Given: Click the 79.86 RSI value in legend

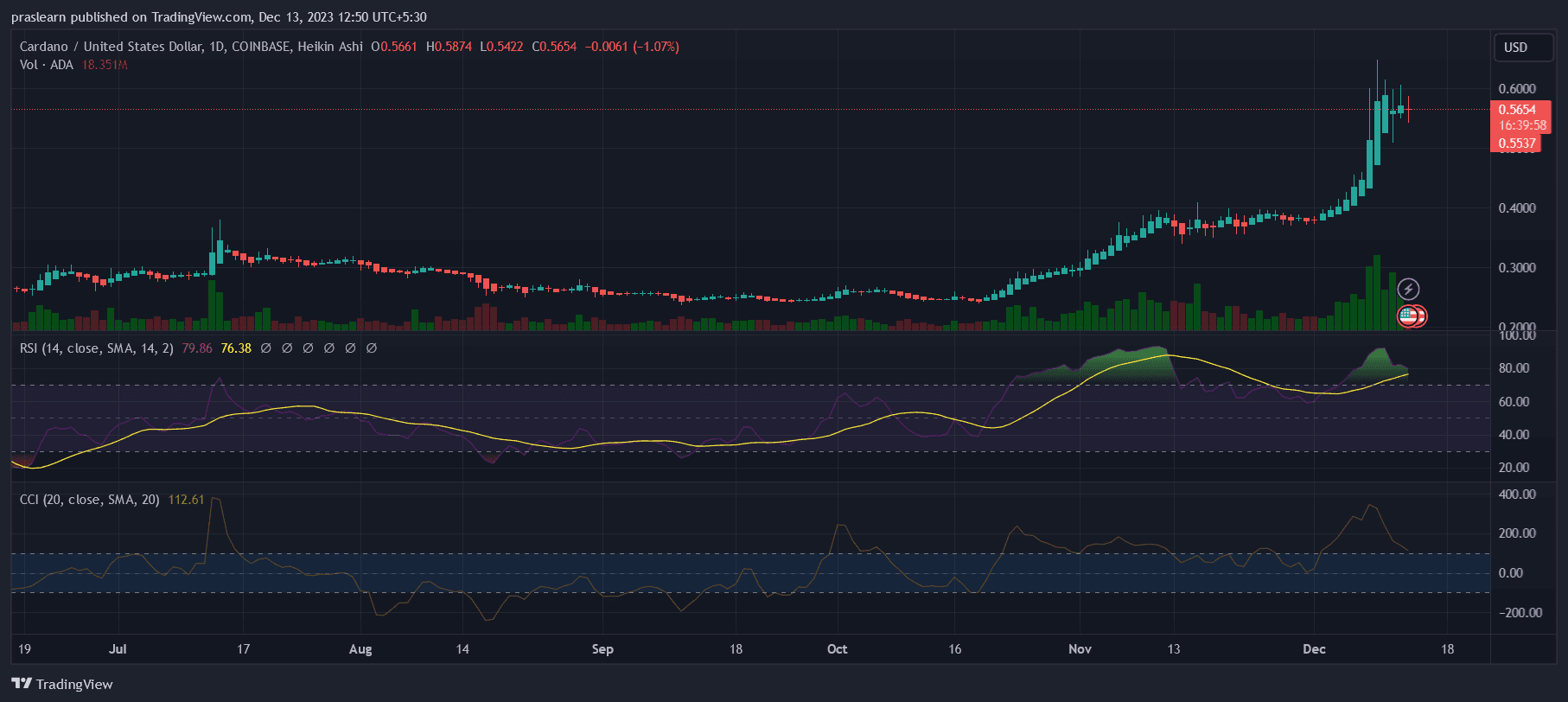Looking at the screenshot, I should [197, 348].
